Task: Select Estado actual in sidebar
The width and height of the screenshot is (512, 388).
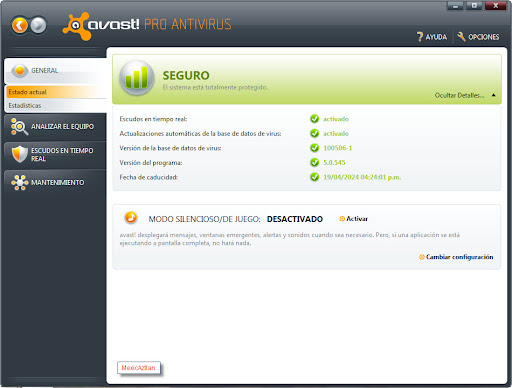Action: (x=56, y=92)
